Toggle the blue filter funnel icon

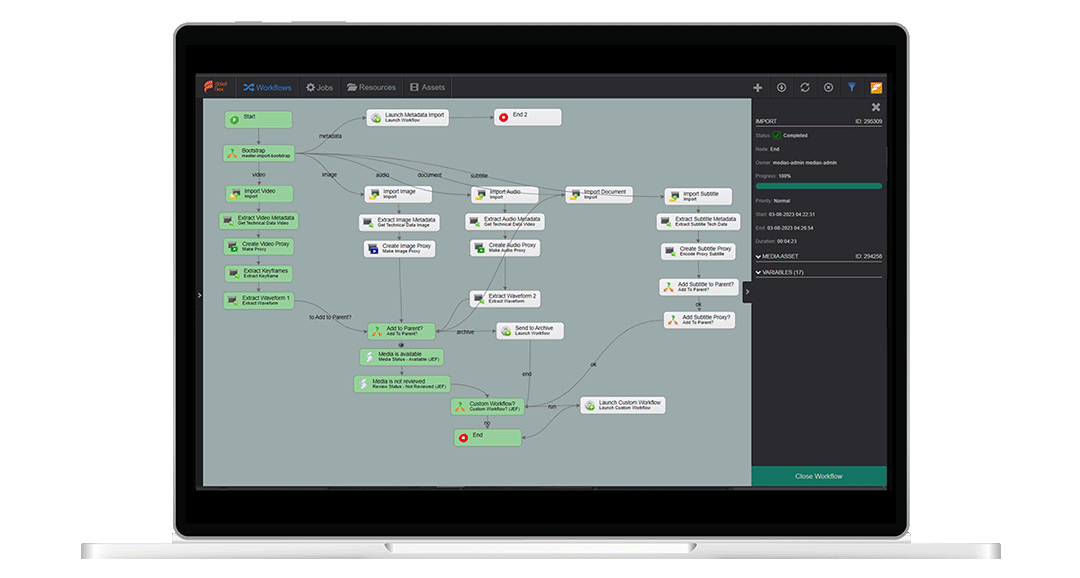(x=852, y=88)
